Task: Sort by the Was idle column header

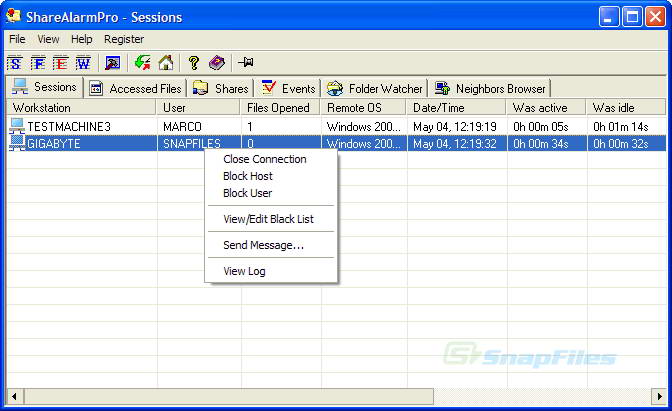Action: (626, 108)
